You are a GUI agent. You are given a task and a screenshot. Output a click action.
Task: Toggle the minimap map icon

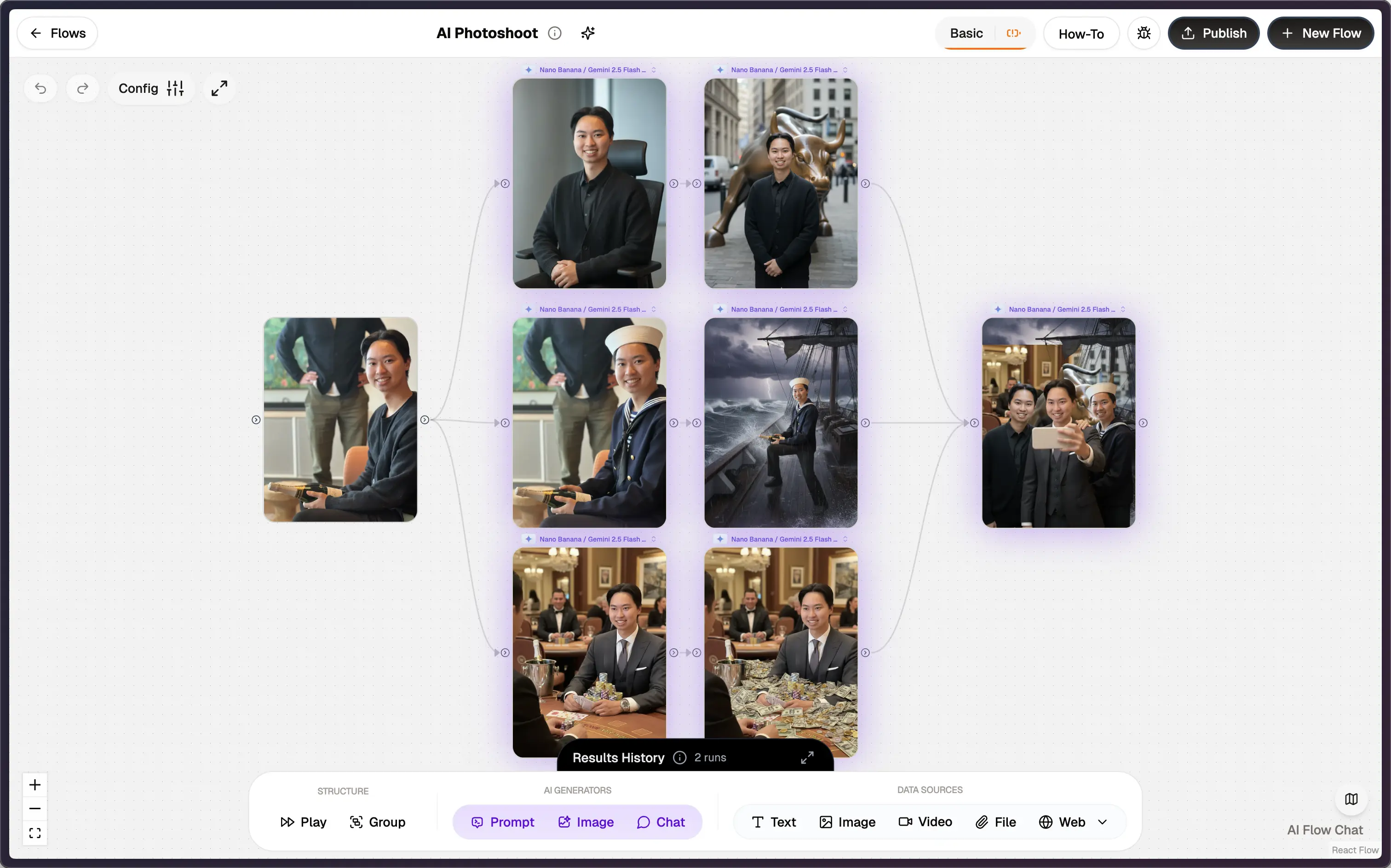[1351, 799]
